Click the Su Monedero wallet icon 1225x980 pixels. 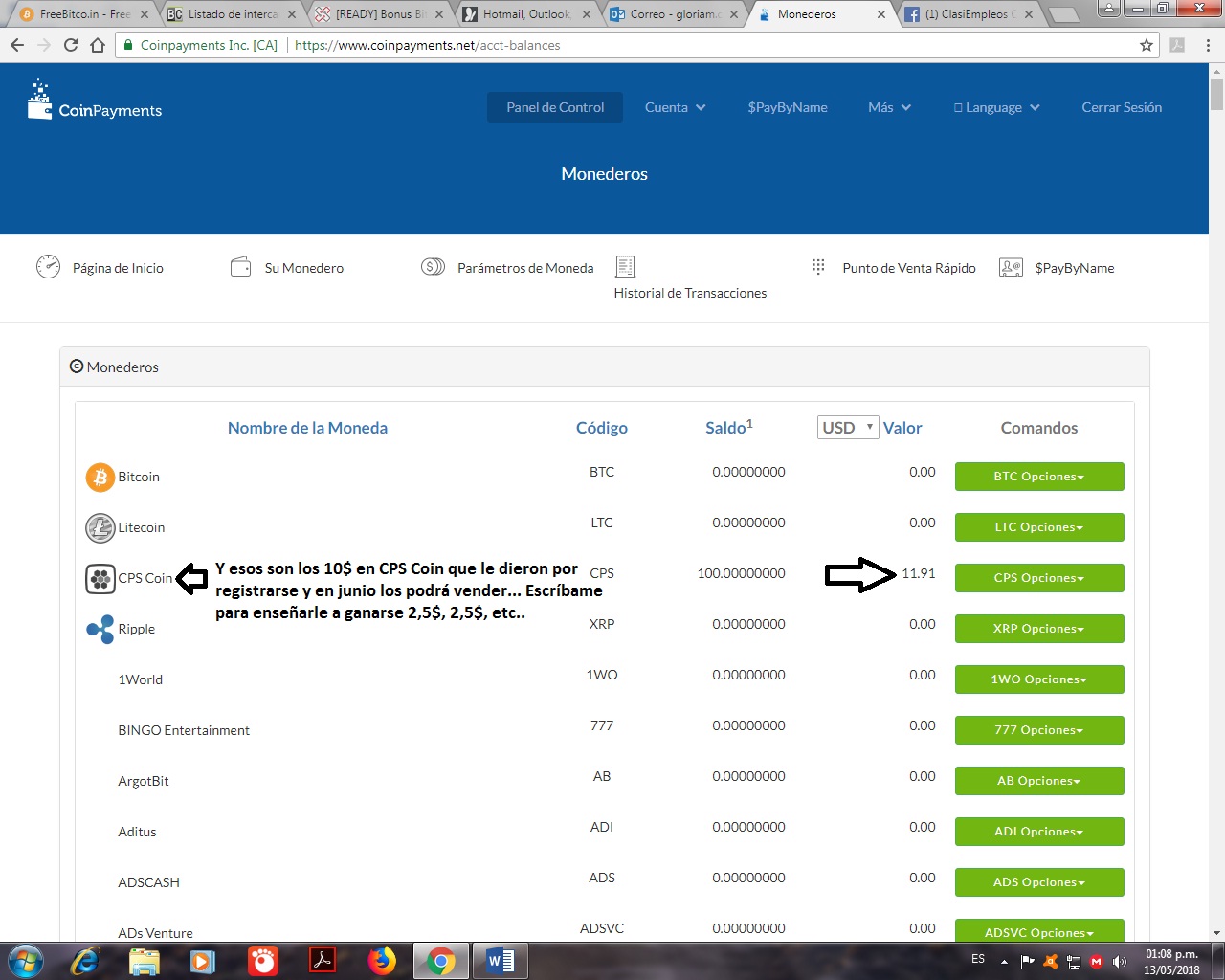tap(241, 267)
